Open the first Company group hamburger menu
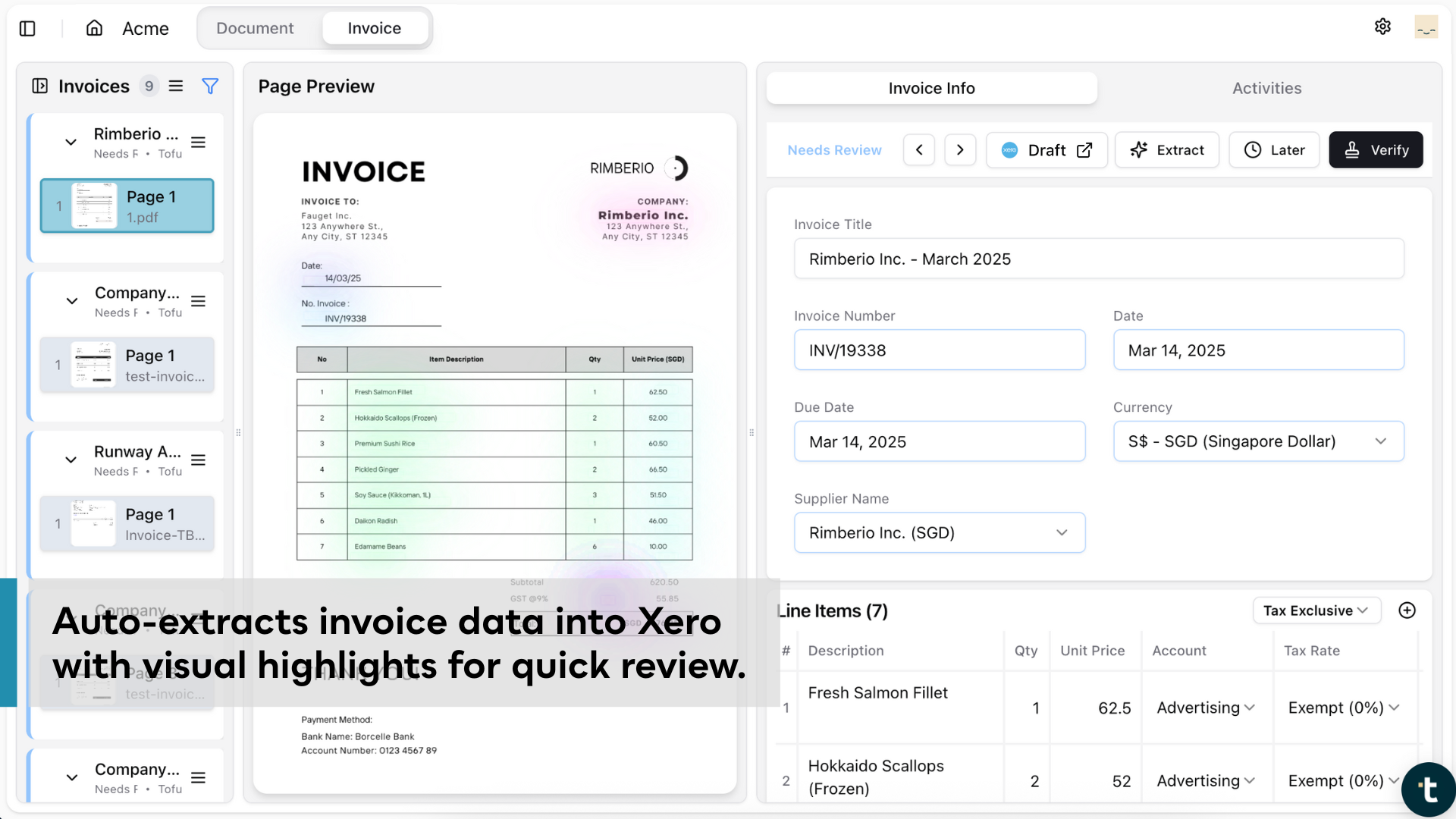This screenshot has height=819, width=1456. [199, 301]
